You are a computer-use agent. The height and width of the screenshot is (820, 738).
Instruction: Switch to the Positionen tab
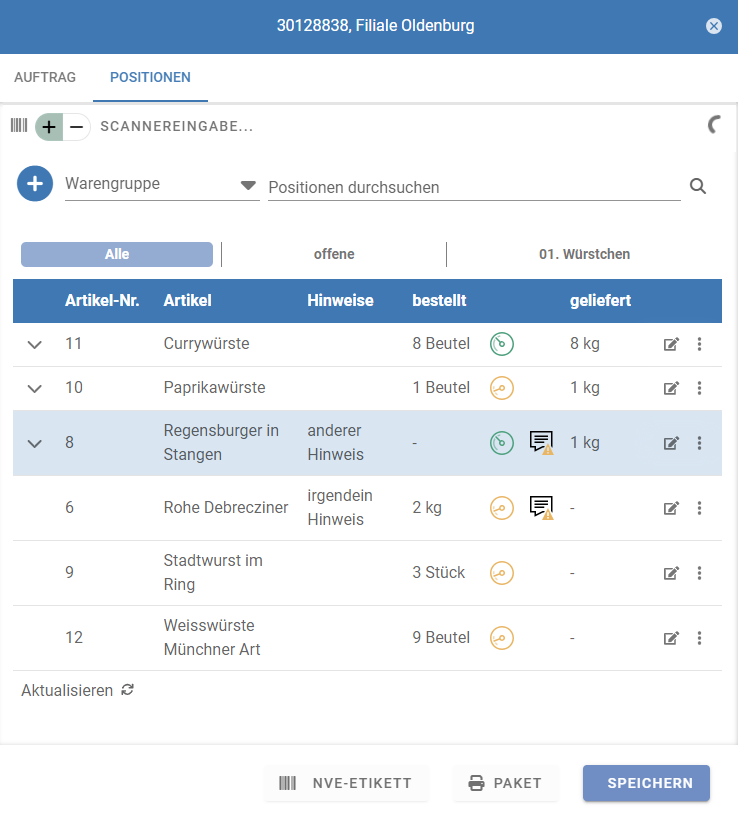click(x=150, y=77)
